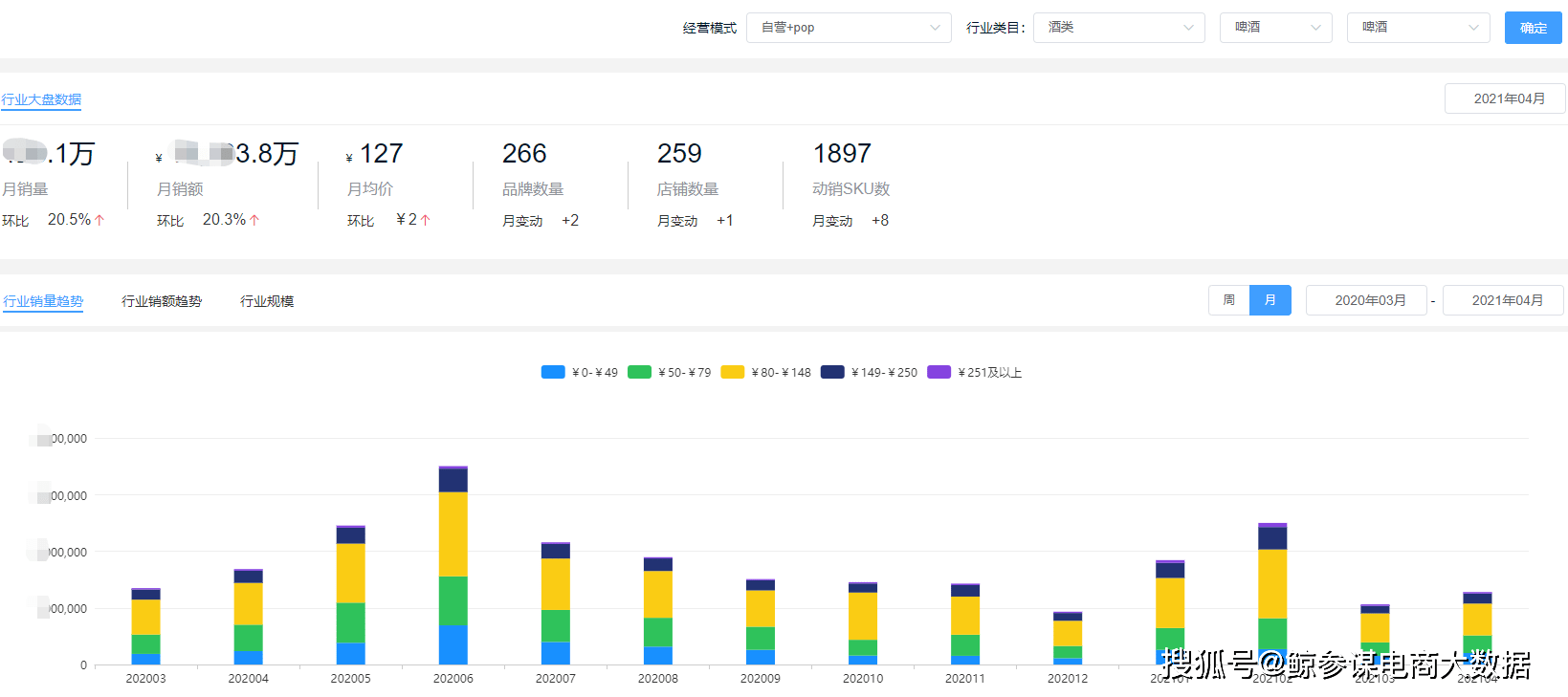This screenshot has width=1568, height=697.
Task: Select the 行业大盘数据 tab
Action: [x=41, y=99]
